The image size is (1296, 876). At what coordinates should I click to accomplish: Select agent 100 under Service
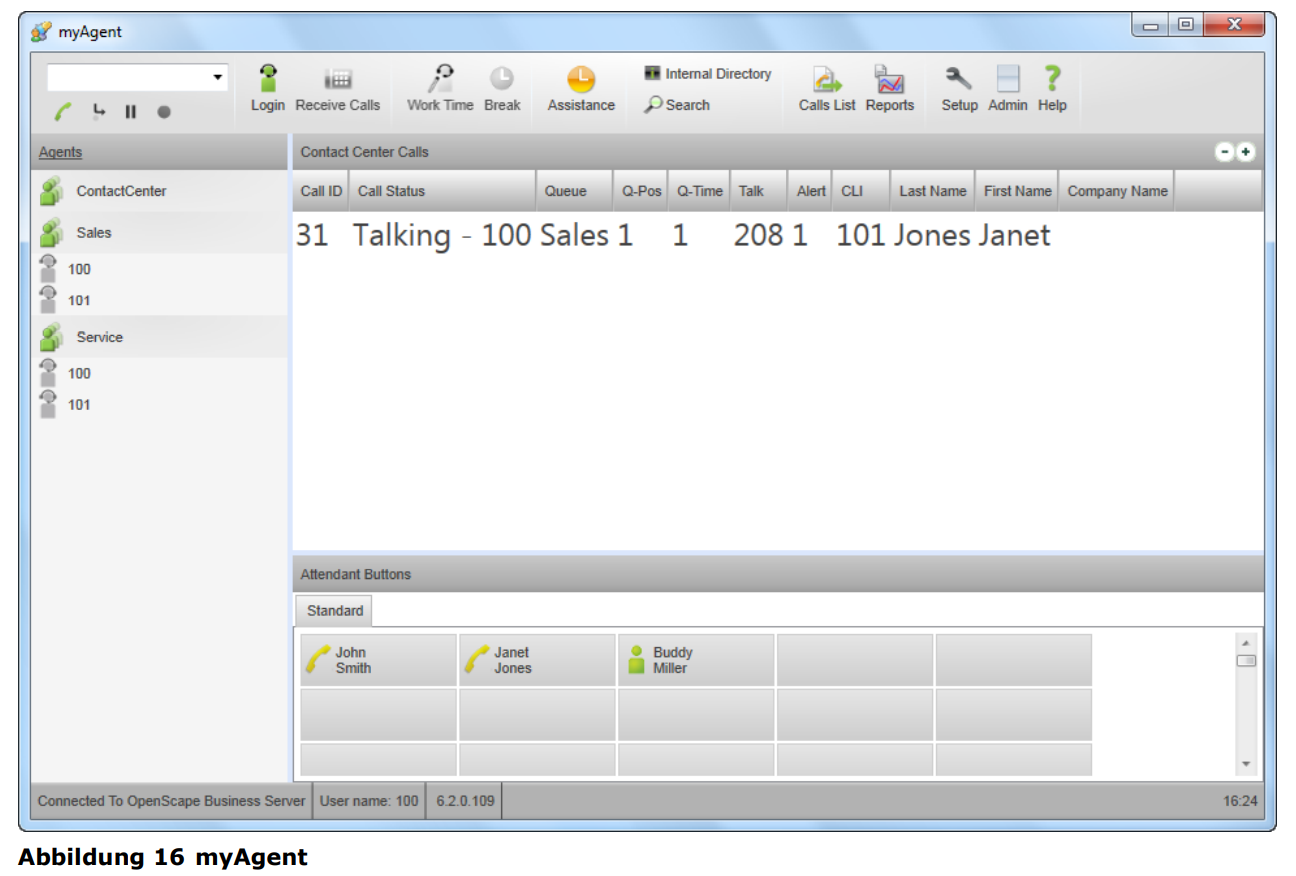pos(160,373)
